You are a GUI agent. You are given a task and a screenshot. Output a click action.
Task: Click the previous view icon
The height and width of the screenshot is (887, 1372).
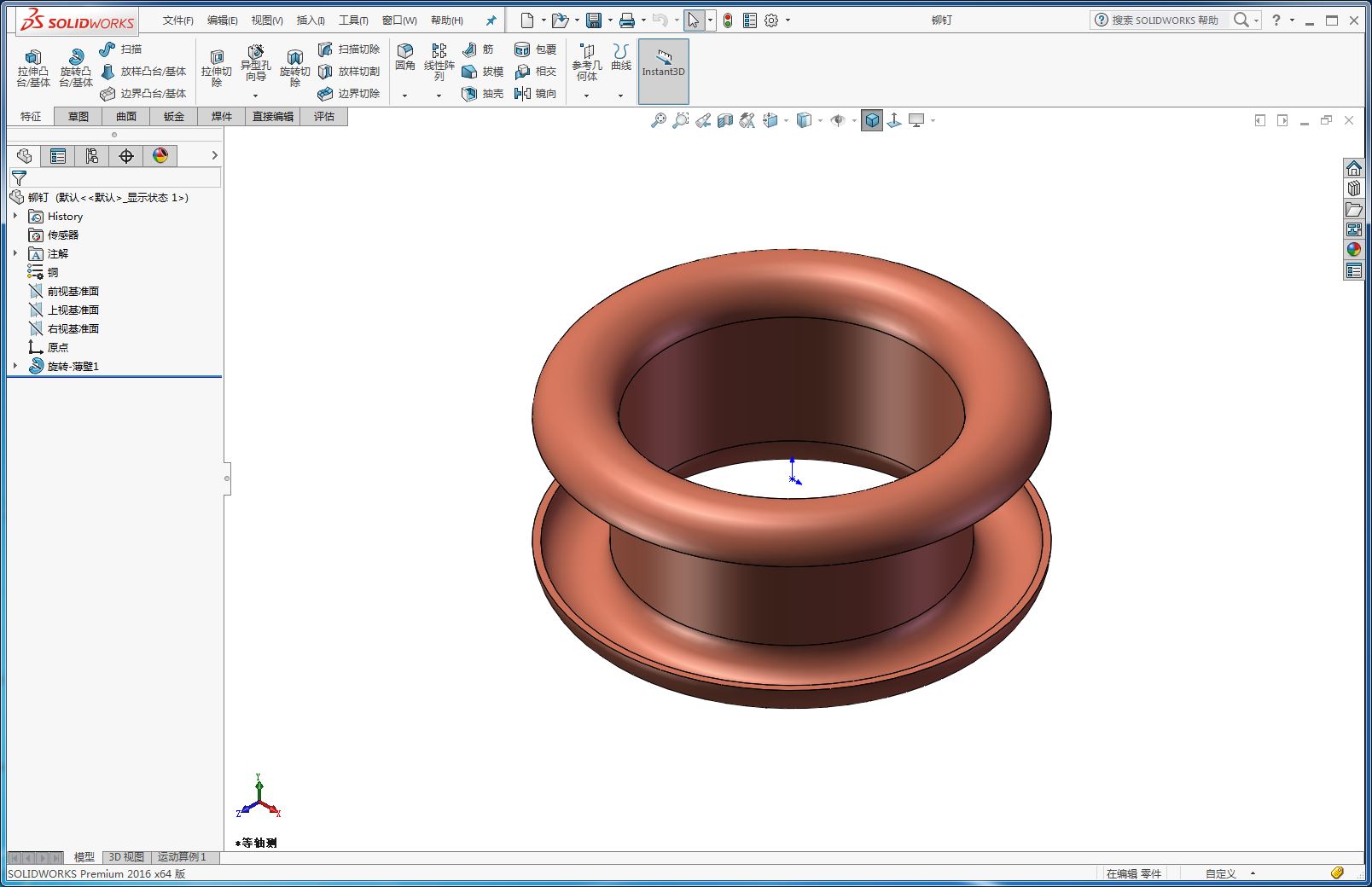pos(703,121)
